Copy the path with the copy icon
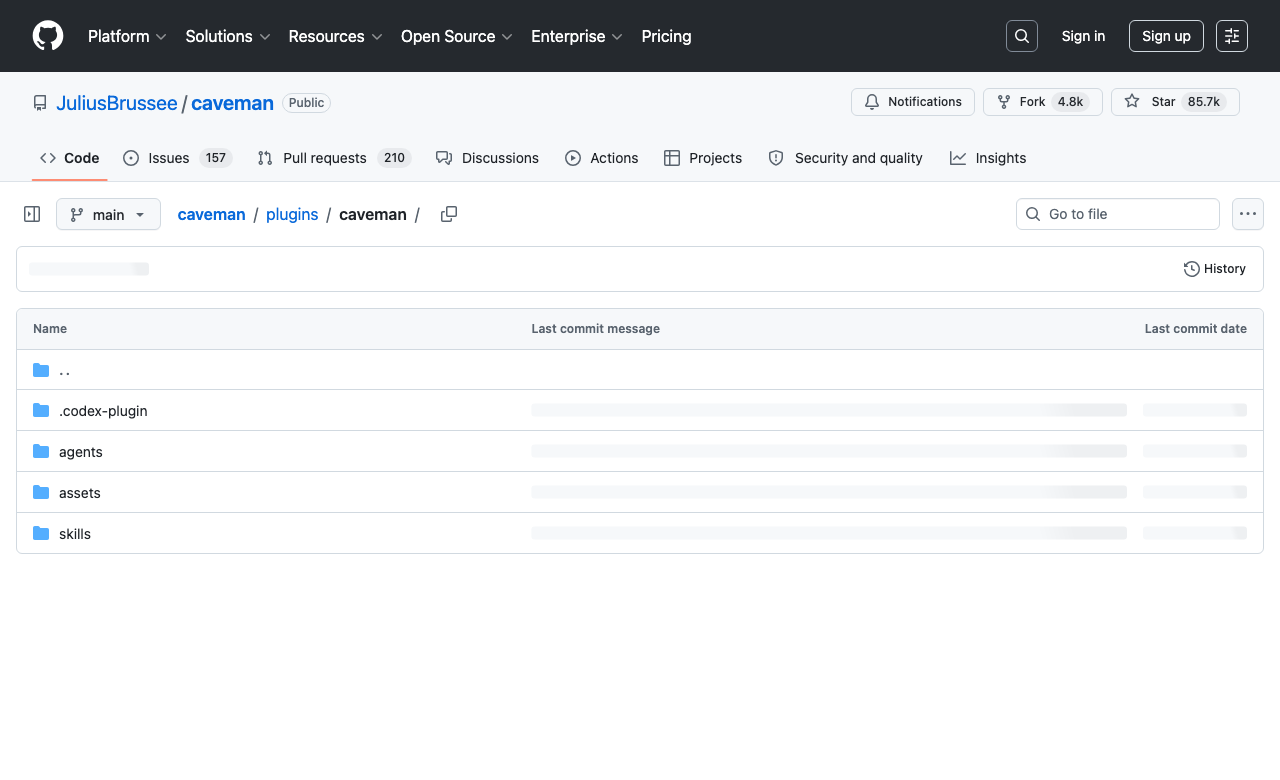Image resolution: width=1280 pixels, height=780 pixels. (449, 214)
